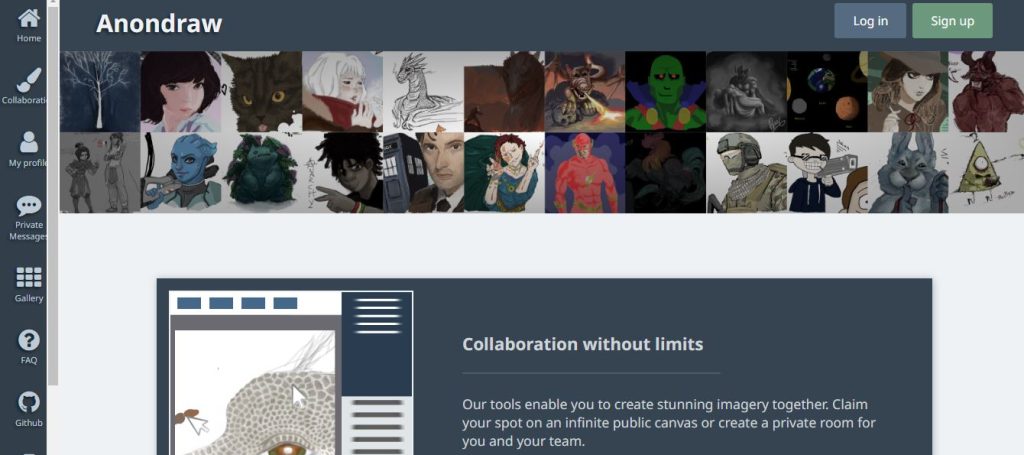
Task: Open the fire-breathing monster artwork
Action: click(585, 91)
